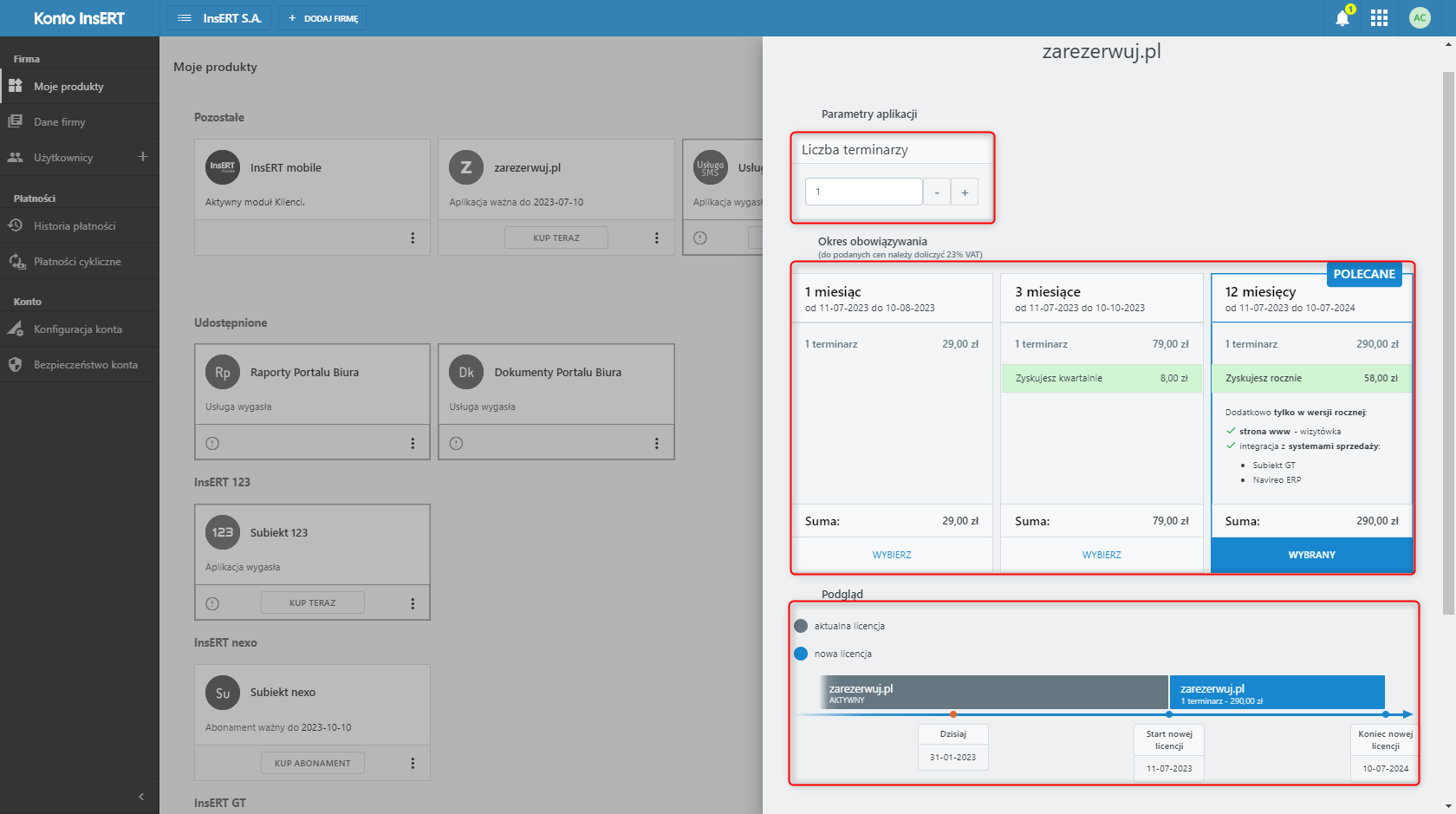Choose the 1 miesiąc plan with WYBIERZ
1456x814 pixels.
point(892,555)
